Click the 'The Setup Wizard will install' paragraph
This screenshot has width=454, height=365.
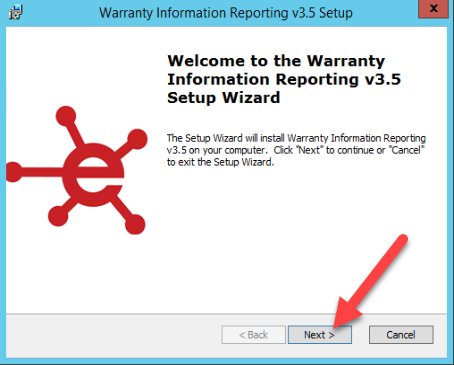pos(296,150)
